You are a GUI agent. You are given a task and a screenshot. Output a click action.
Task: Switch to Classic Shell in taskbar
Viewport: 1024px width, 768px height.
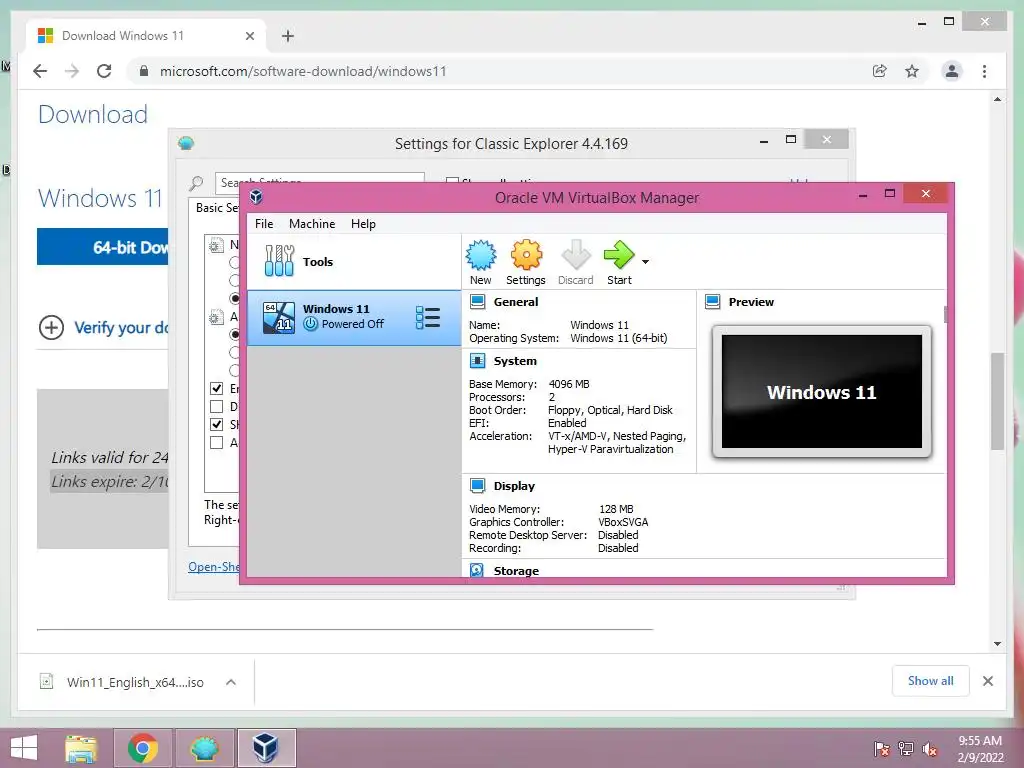point(205,748)
